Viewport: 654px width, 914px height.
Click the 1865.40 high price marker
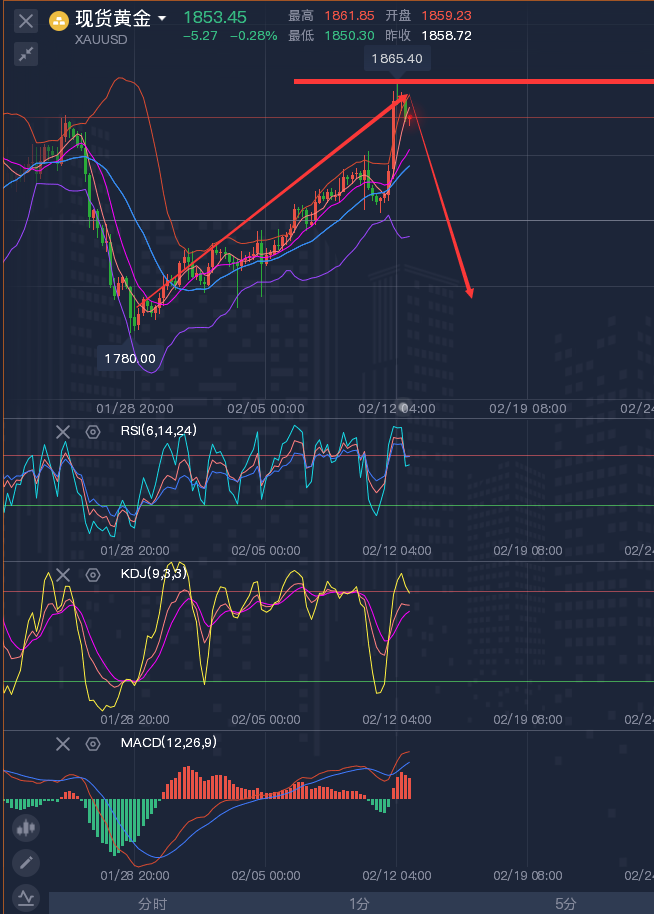(x=397, y=60)
